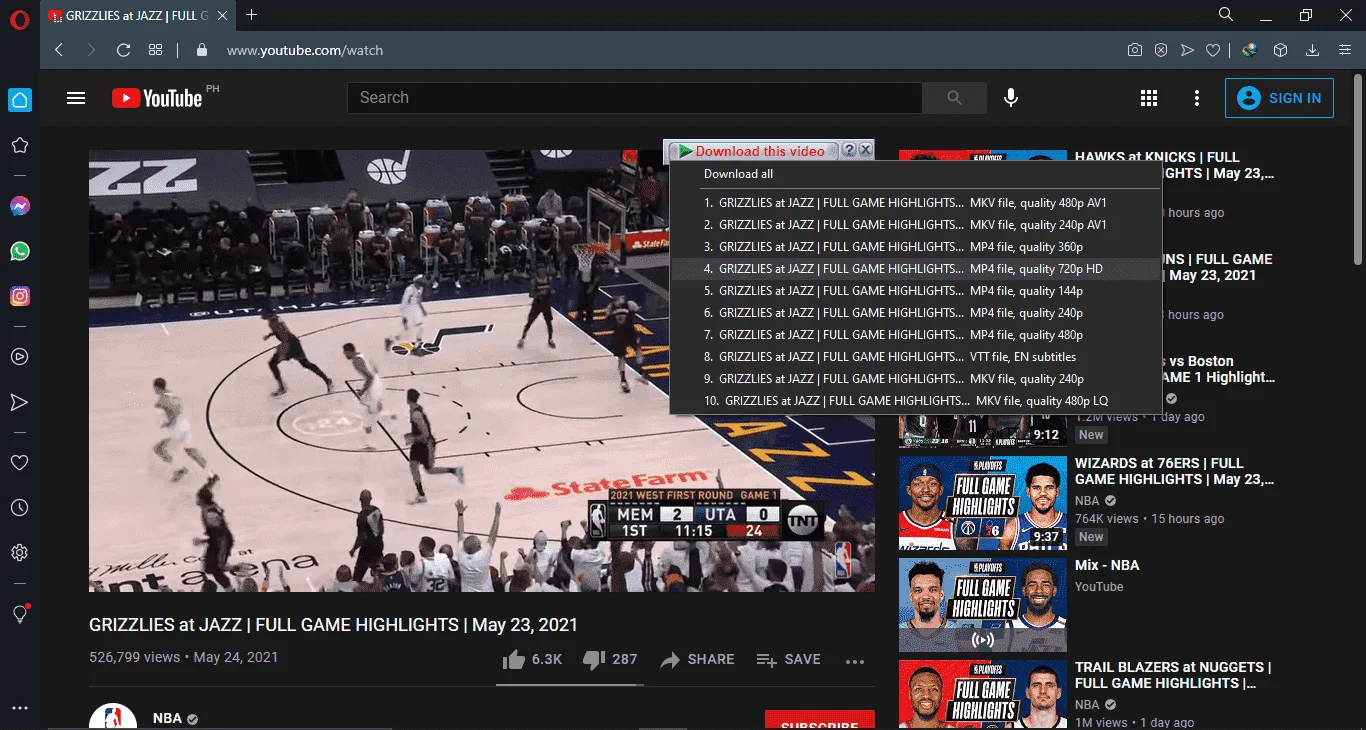Open the Mix - NBA playlist thumbnail
The height and width of the screenshot is (730, 1366).
983,605
